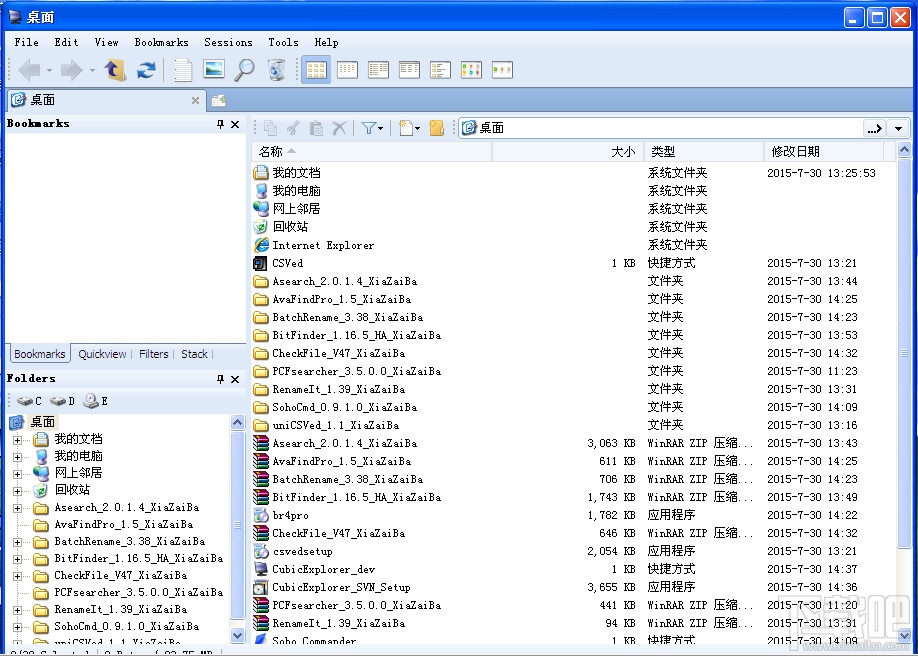Switch to the Filters panel tab
This screenshot has height=656, width=918.
coord(153,354)
